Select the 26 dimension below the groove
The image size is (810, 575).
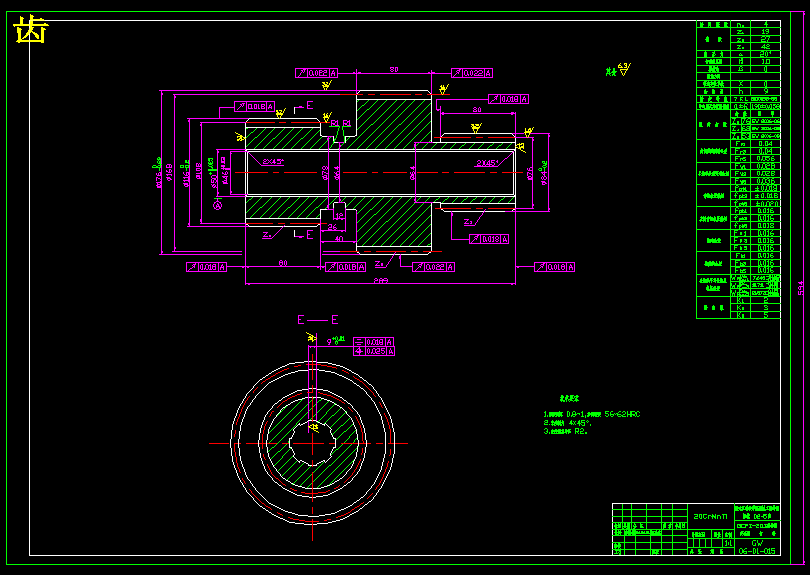(332, 227)
